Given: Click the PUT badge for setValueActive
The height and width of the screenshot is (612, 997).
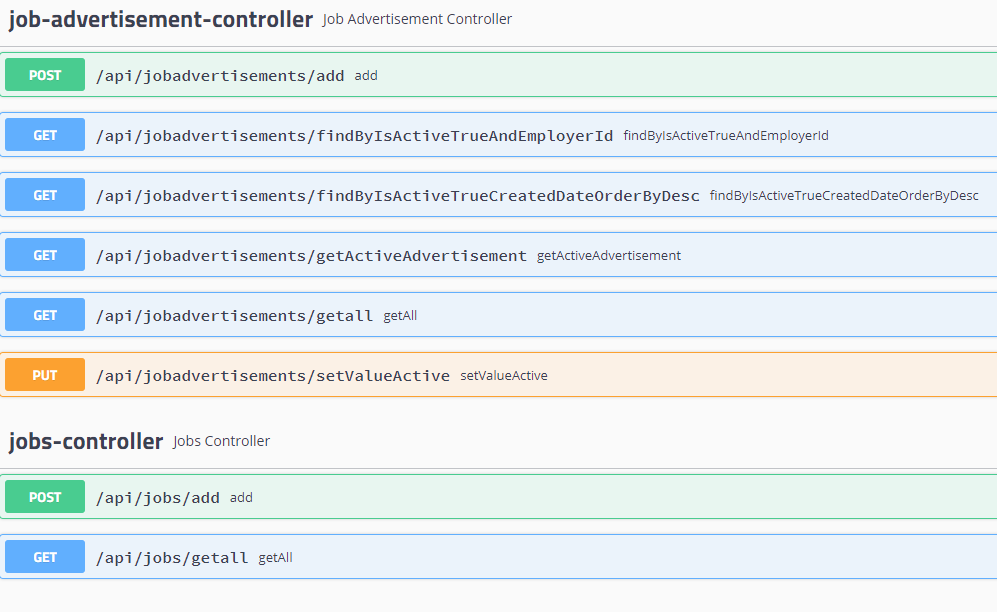Looking at the screenshot, I should pyautogui.click(x=45, y=375).
